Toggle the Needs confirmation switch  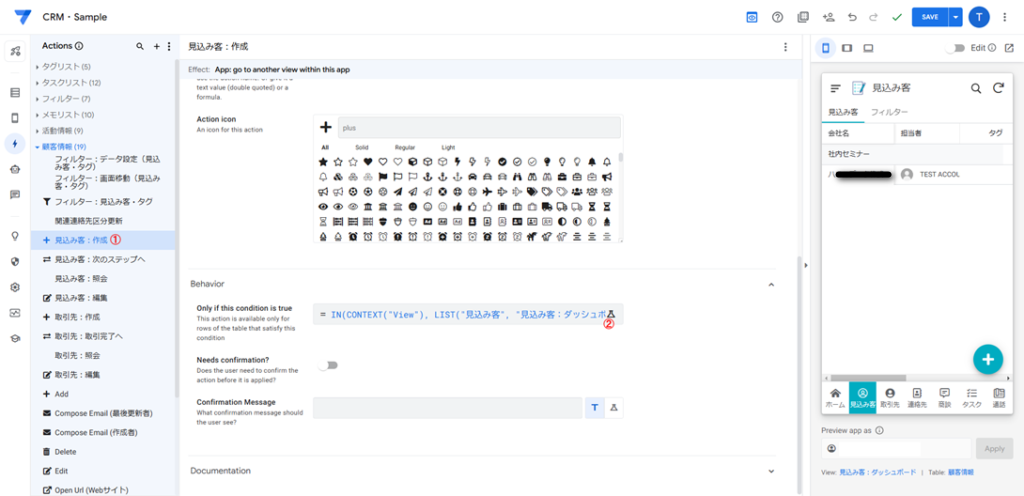[327, 365]
